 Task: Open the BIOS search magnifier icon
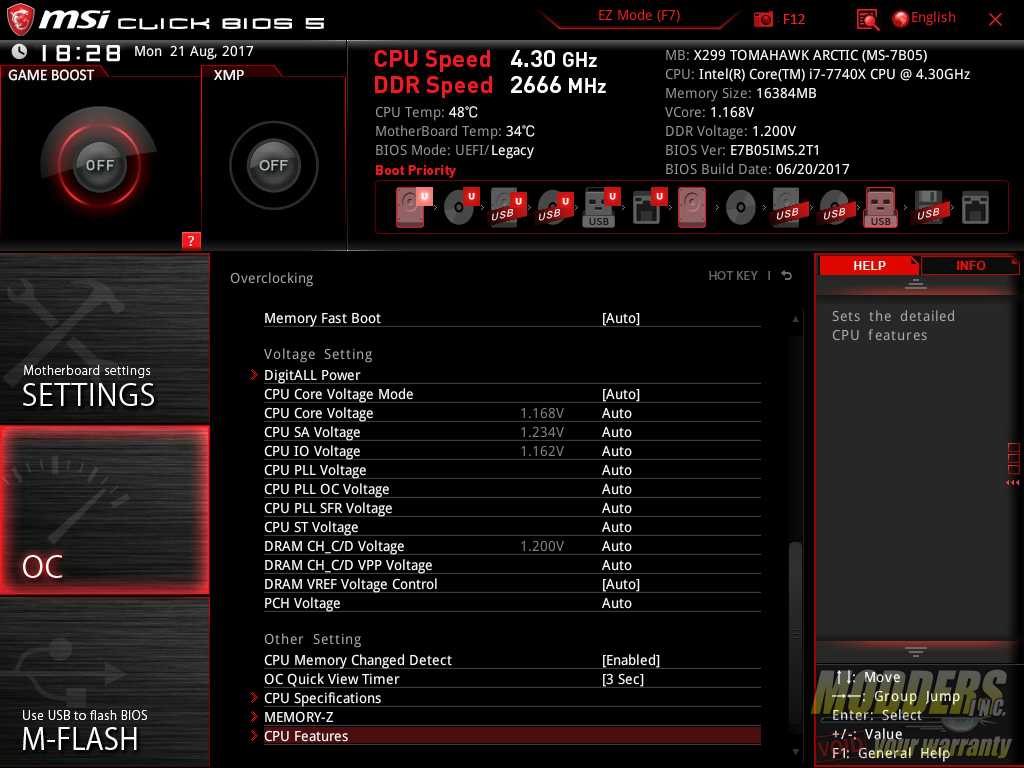click(867, 20)
